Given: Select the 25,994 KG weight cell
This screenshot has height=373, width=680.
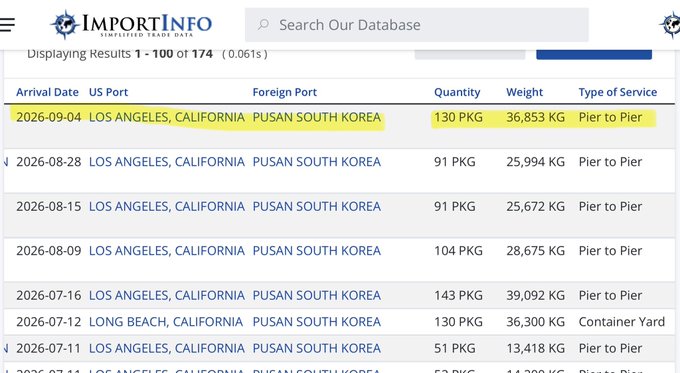Looking at the screenshot, I should (536, 162).
